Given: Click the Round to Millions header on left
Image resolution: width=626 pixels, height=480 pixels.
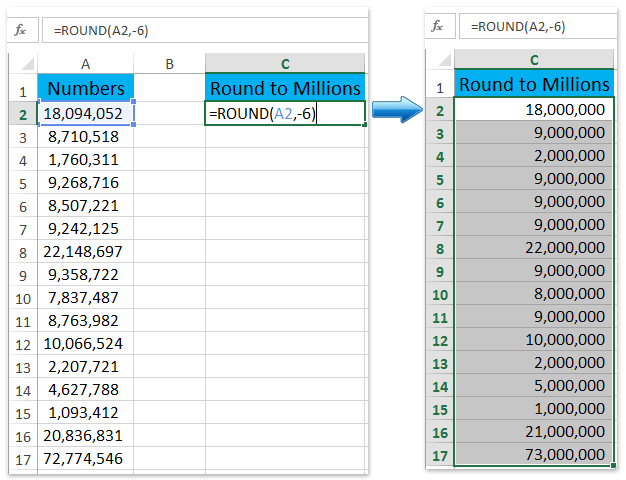Looking at the screenshot, I should coord(285,88).
